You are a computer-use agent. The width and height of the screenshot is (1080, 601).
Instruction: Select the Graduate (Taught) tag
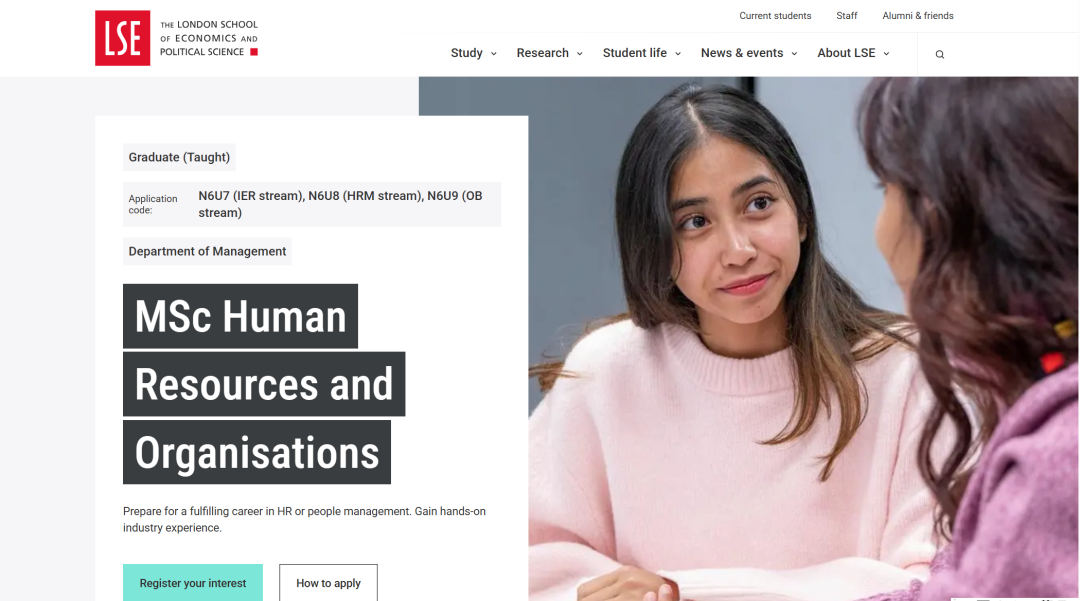[179, 157]
